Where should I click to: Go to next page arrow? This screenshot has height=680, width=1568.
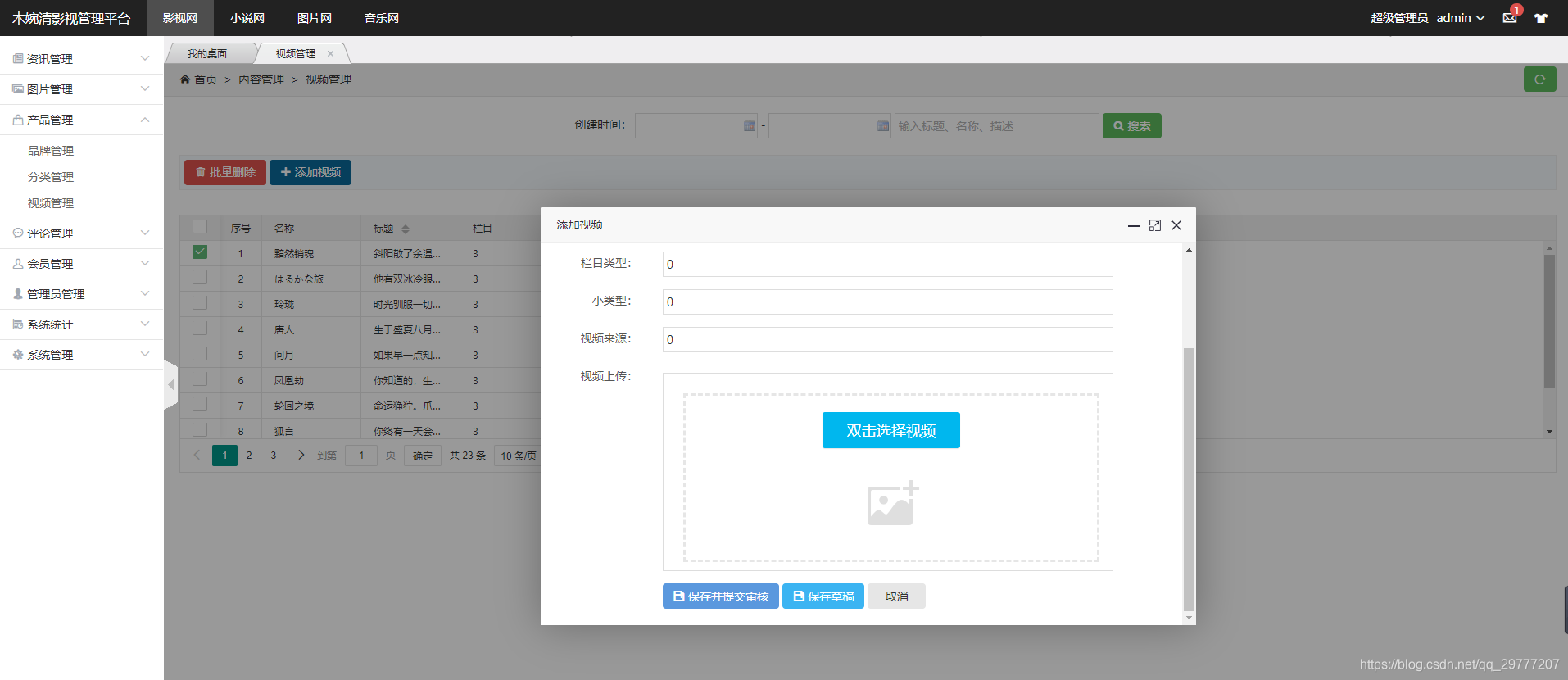point(301,456)
